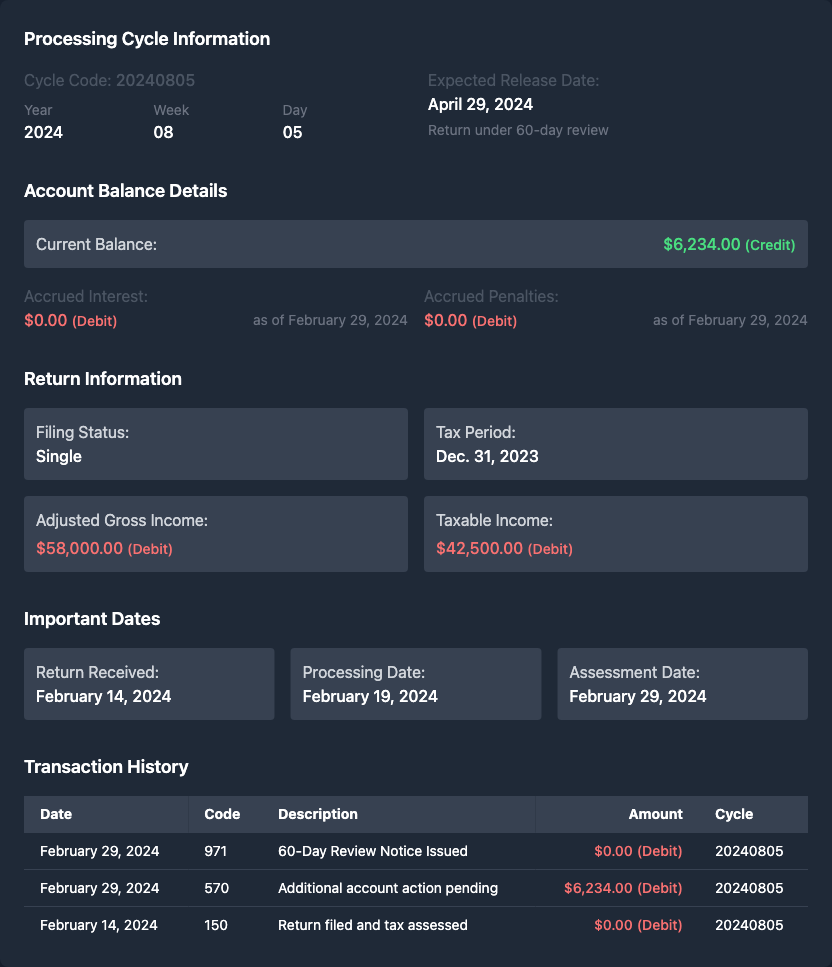Sort transactions by the Date column header
This screenshot has height=967, width=832.
(56, 814)
